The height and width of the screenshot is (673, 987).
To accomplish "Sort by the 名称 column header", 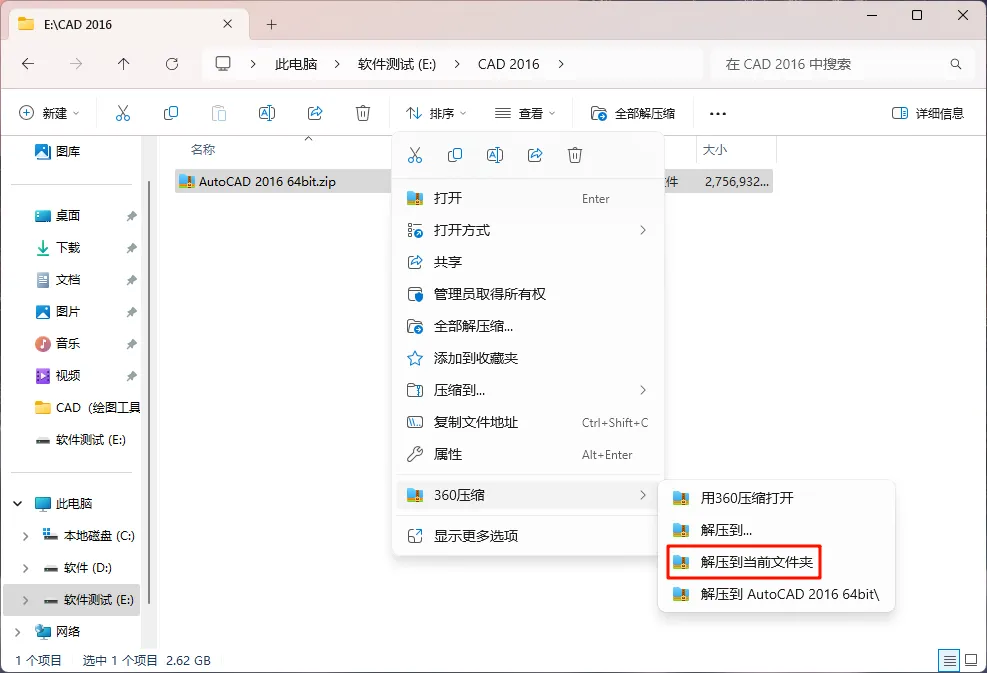I will (203, 150).
